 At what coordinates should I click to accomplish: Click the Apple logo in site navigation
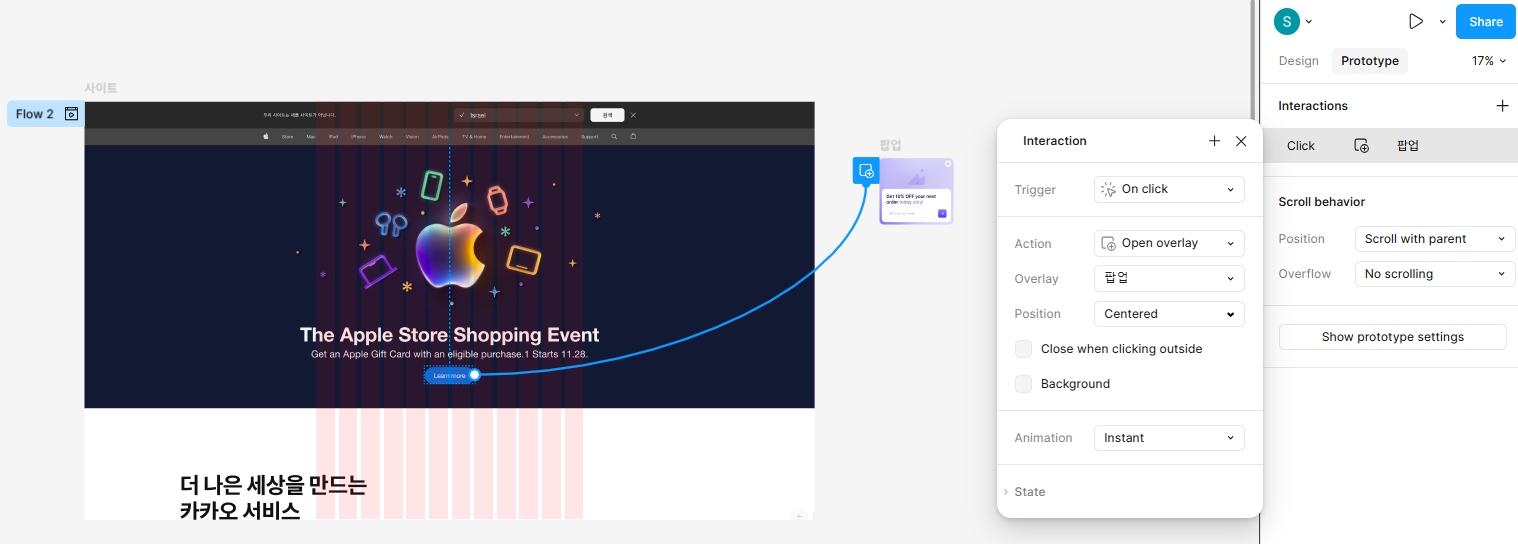(x=266, y=136)
